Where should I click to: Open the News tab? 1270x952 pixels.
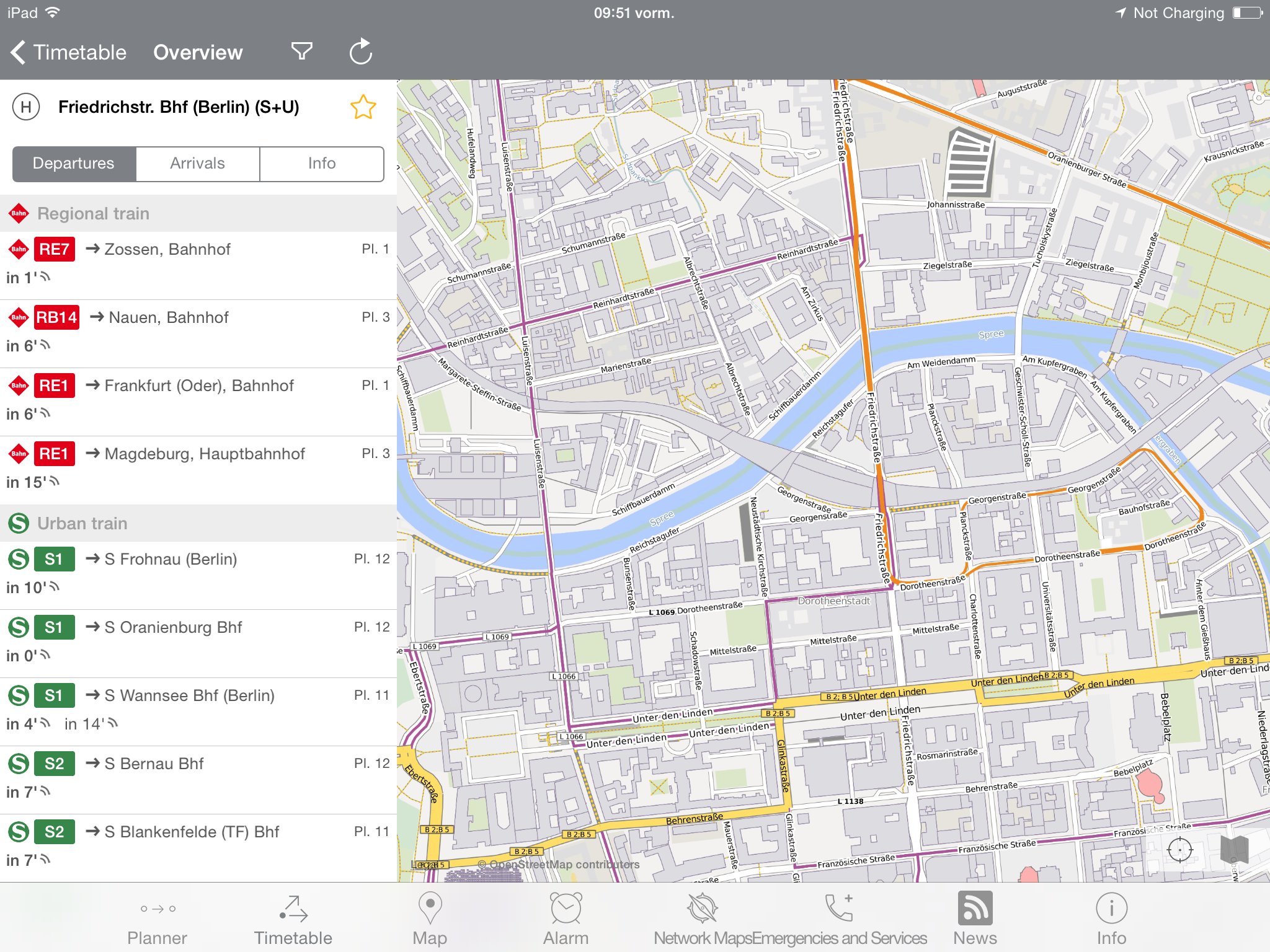click(x=975, y=920)
